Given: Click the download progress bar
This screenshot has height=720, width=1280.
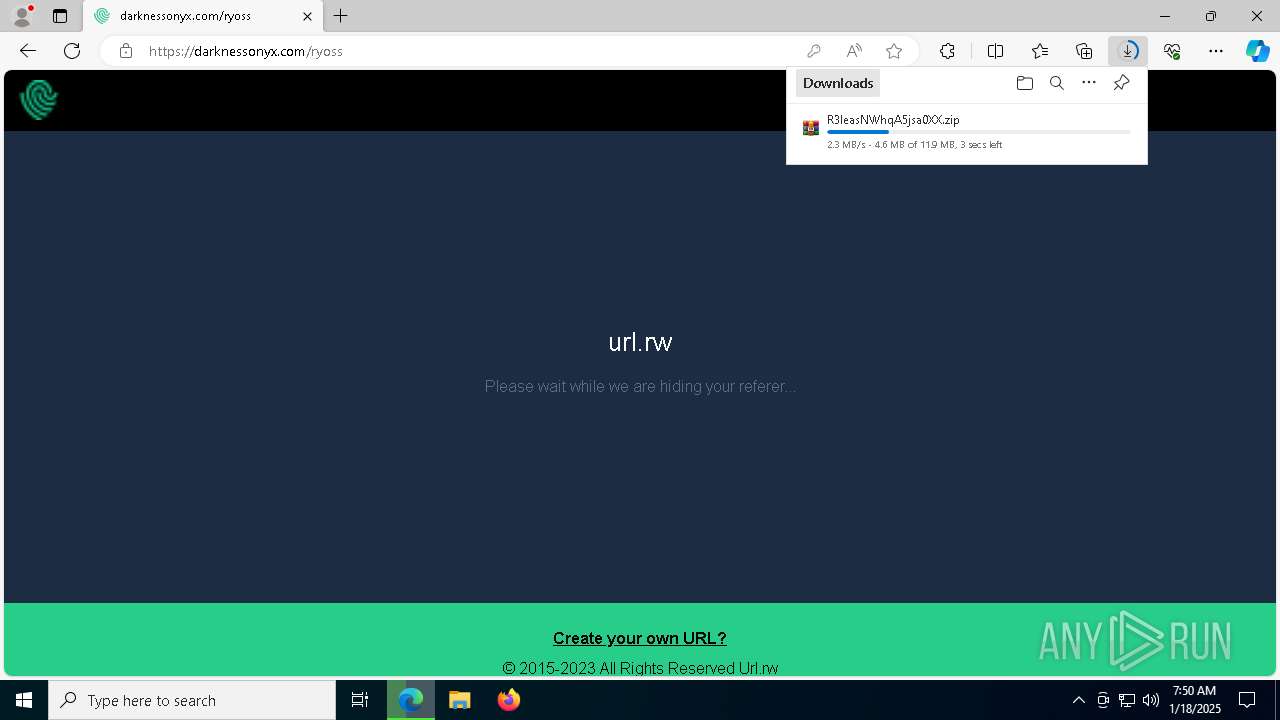Looking at the screenshot, I should coord(979,132).
